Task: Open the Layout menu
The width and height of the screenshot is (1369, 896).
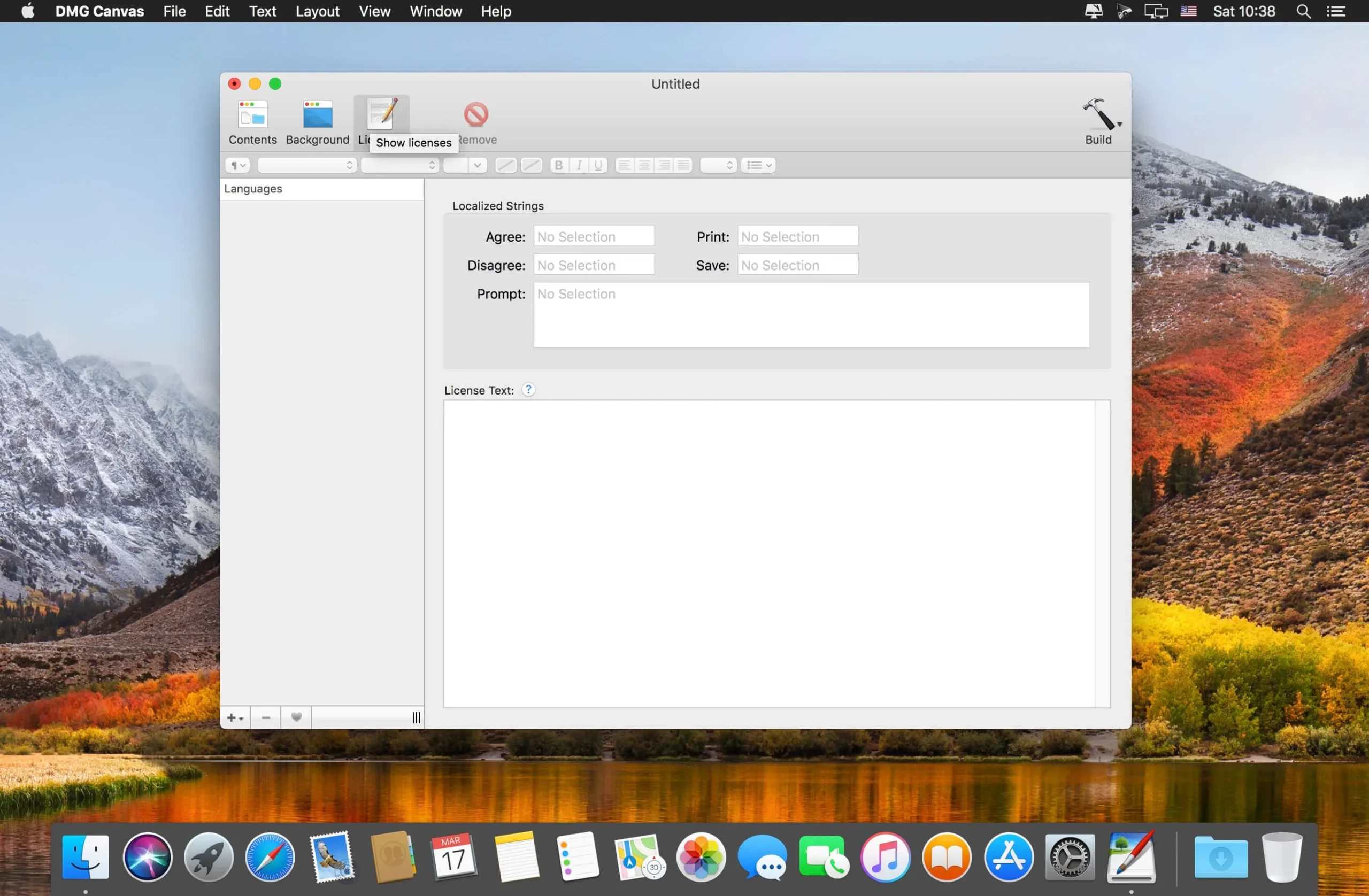Action: (x=317, y=11)
